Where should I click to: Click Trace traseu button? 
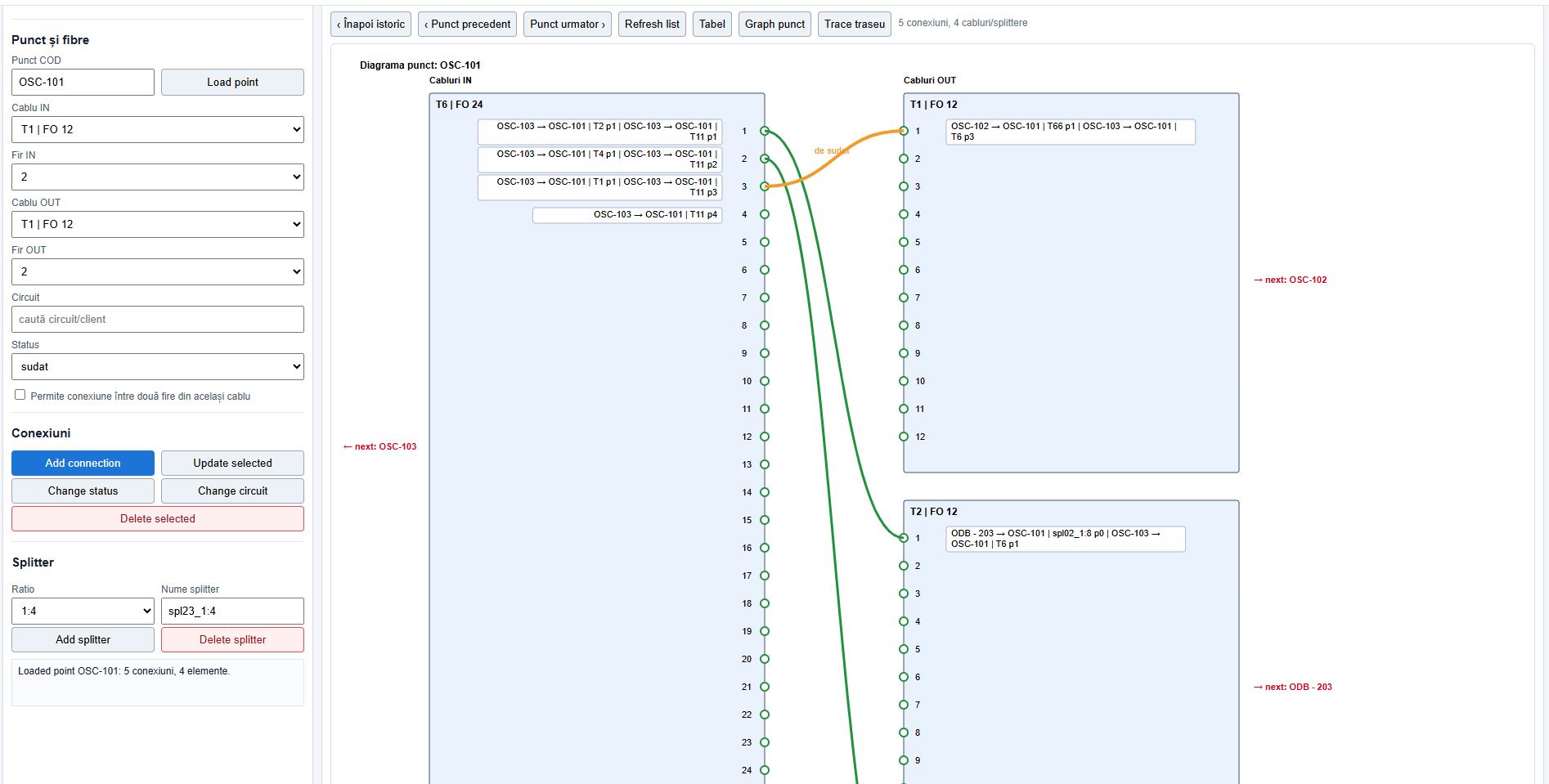coord(855,24)
